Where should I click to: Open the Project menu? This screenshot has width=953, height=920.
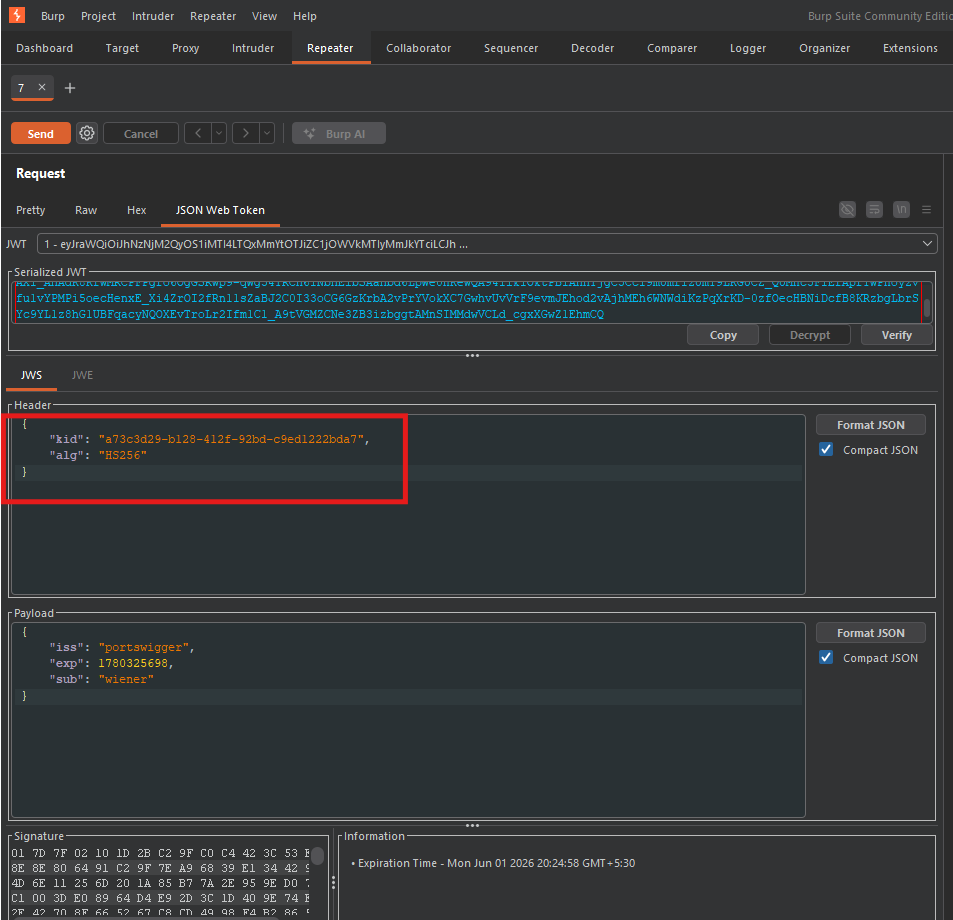pos(98,16)
